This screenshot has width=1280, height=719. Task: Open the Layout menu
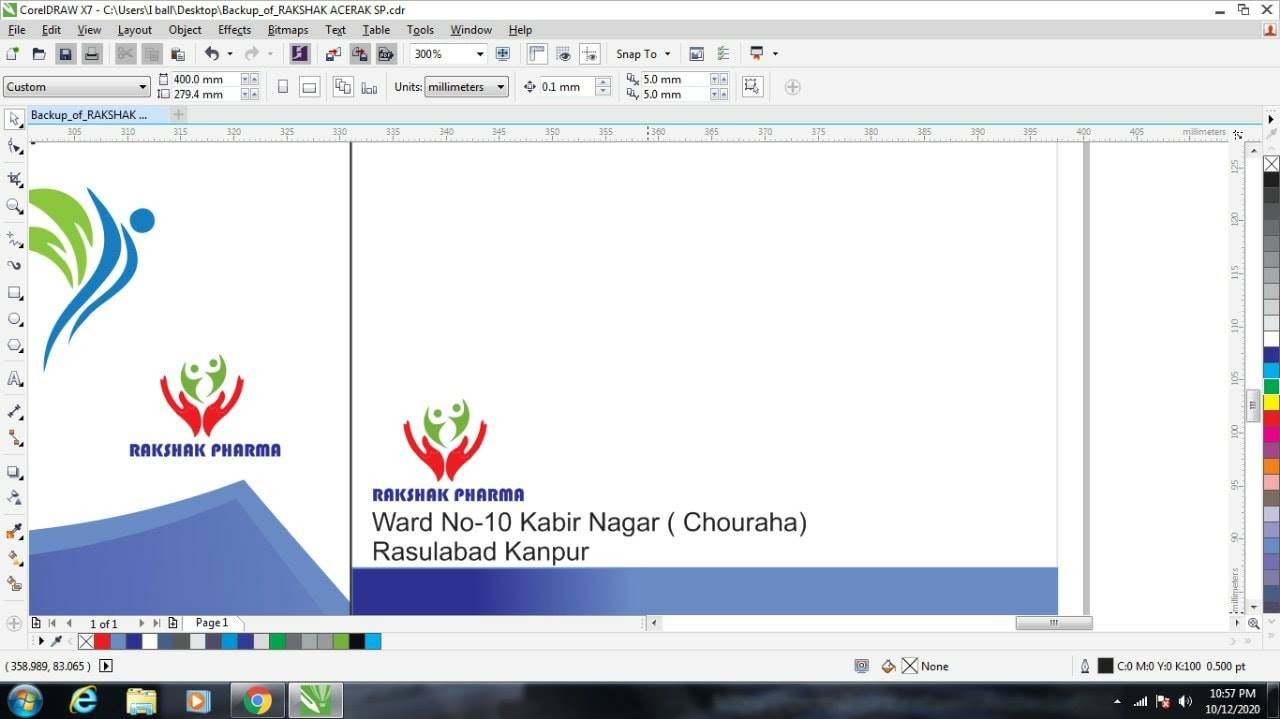[135, 30]
